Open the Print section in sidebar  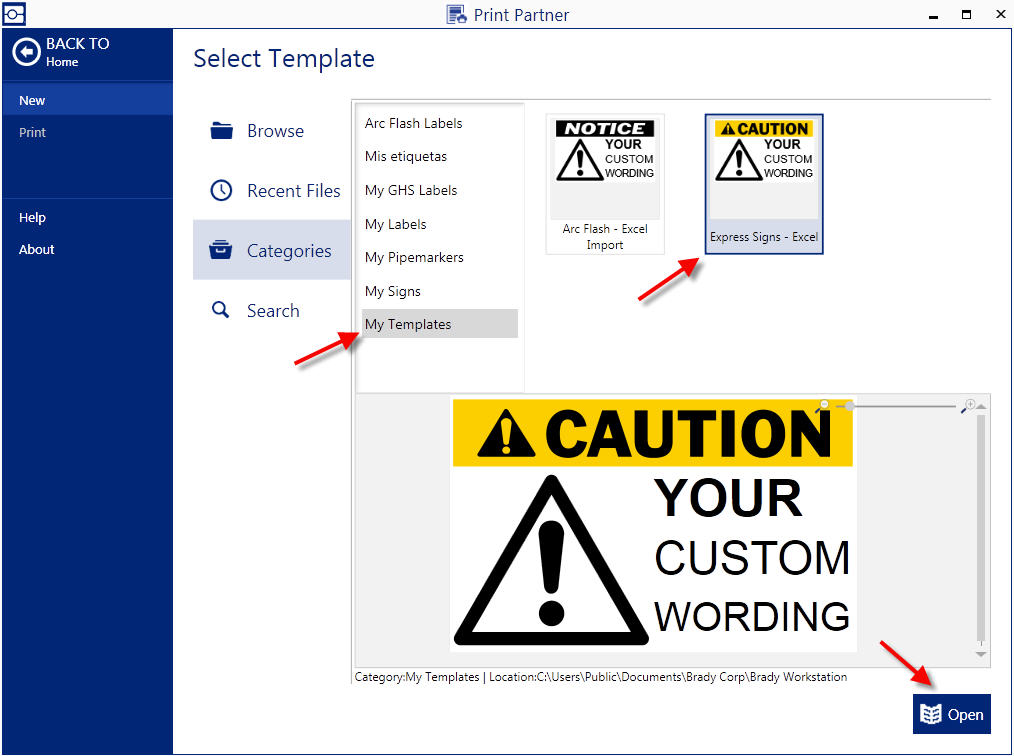32,132
